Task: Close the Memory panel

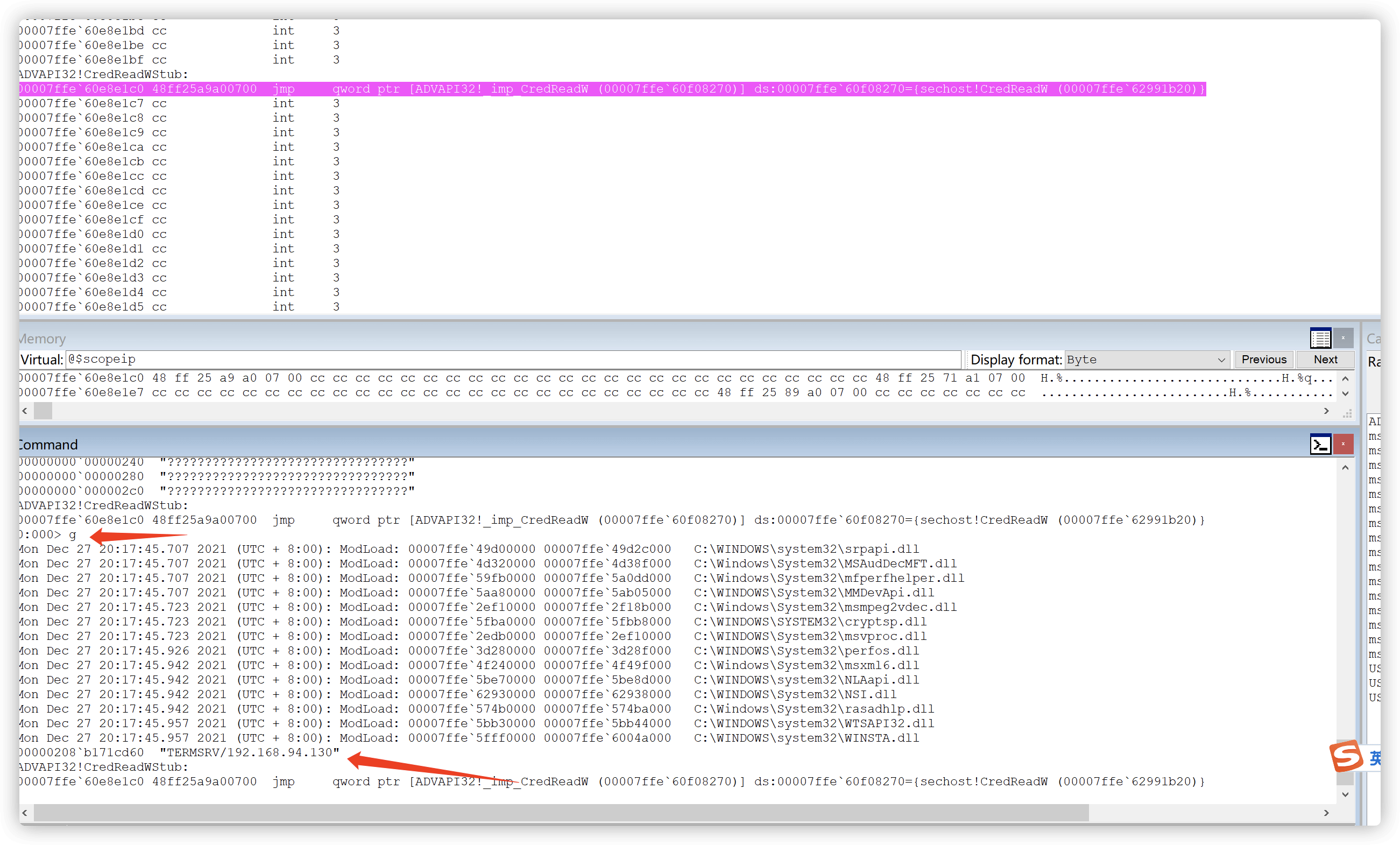Action: [x=1343, y=338]
